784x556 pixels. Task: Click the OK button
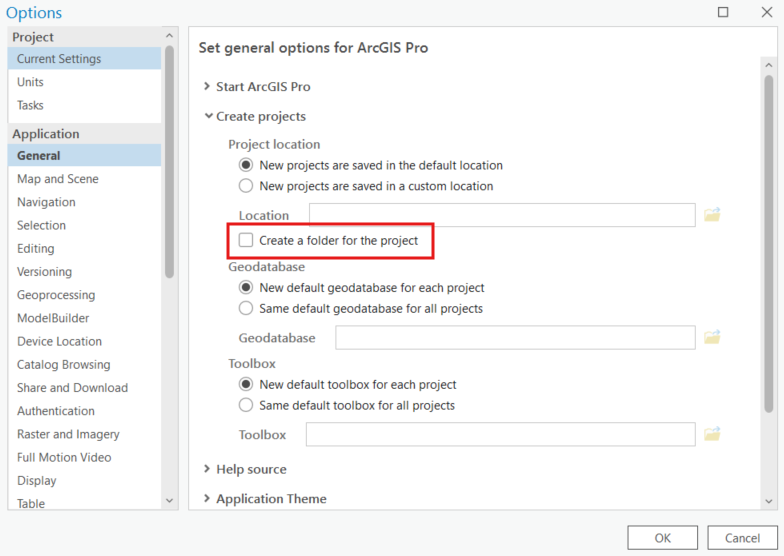pyautogui.click(x=662, y=538)
